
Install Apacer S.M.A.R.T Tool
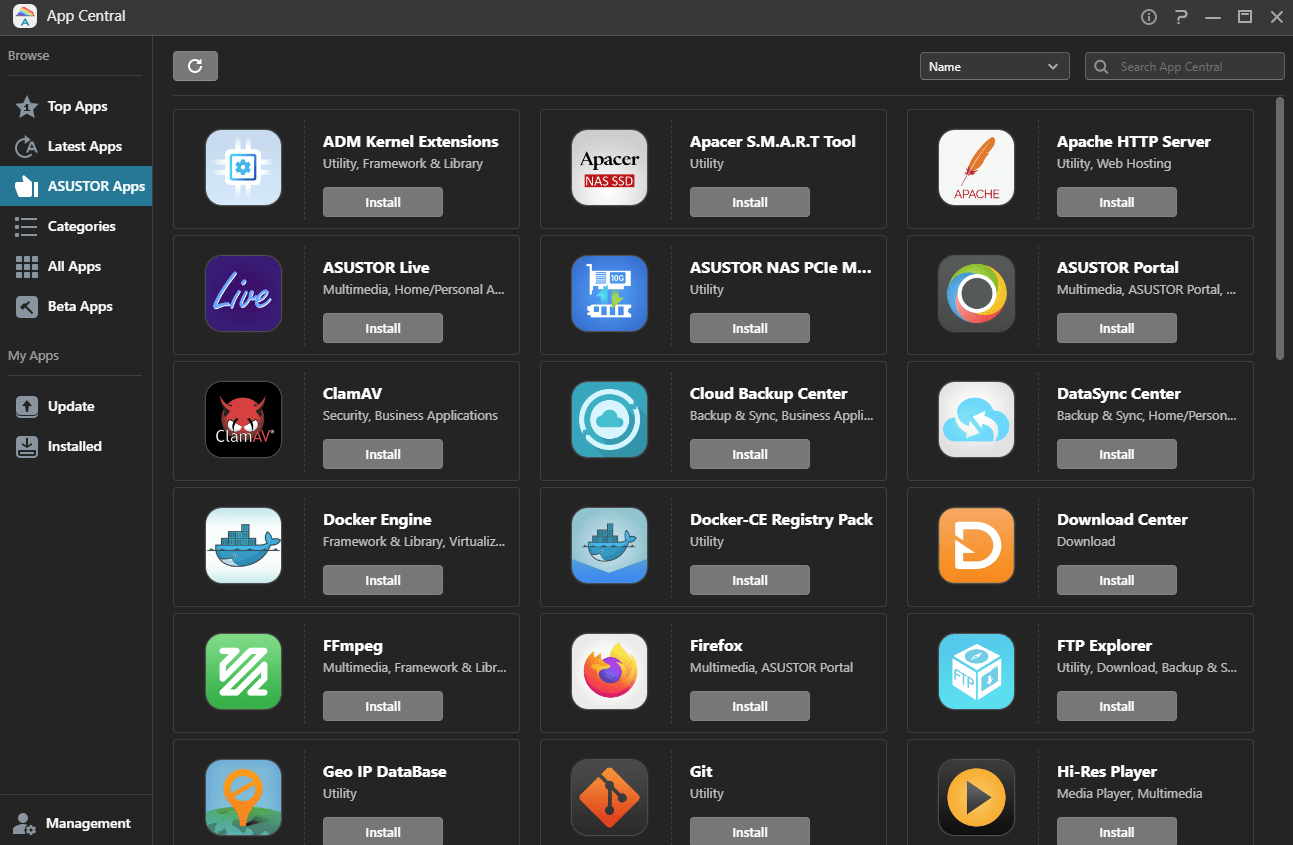click(x=750, y=202)
